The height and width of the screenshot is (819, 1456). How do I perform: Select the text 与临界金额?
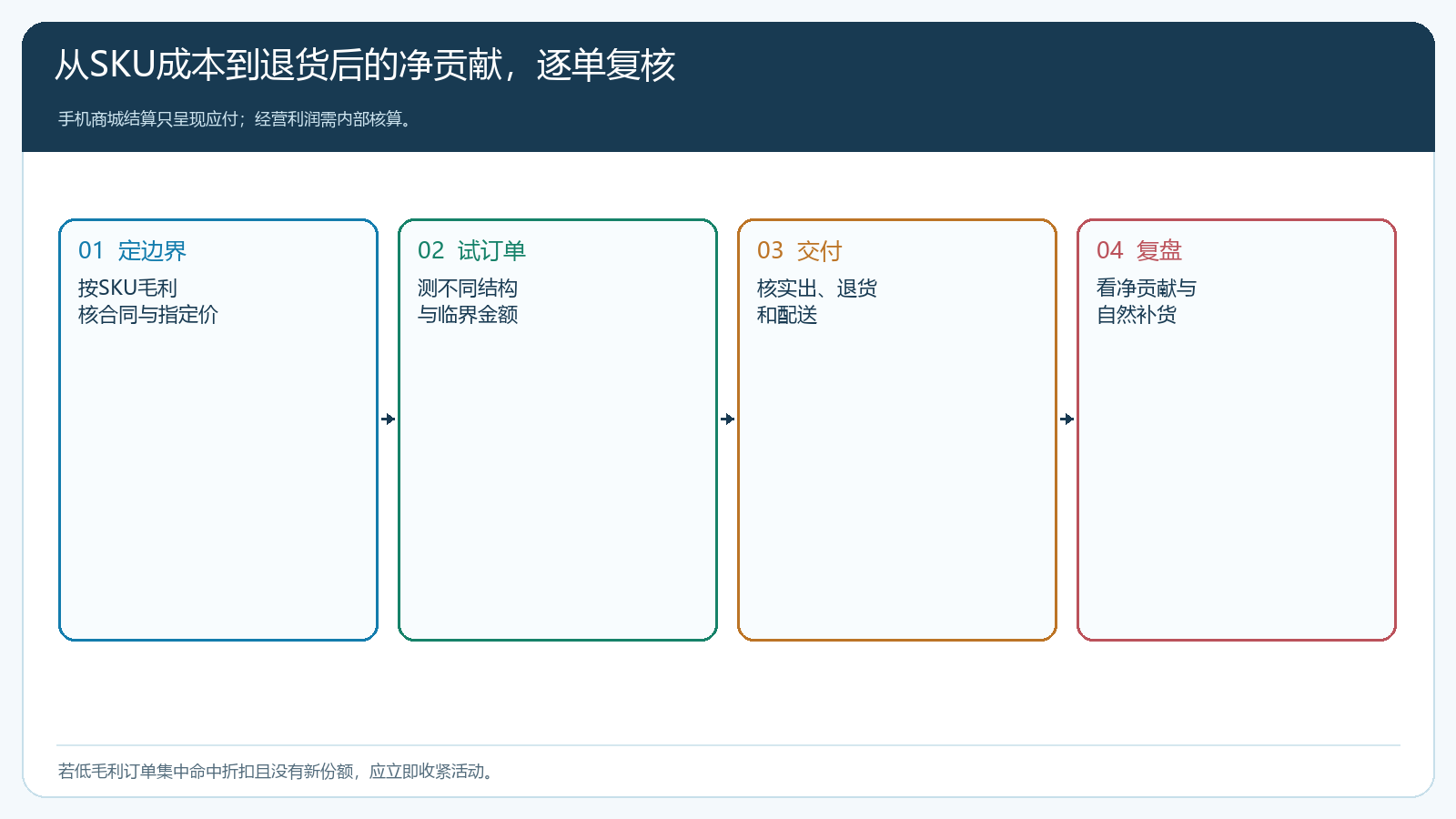click(468, 315)
